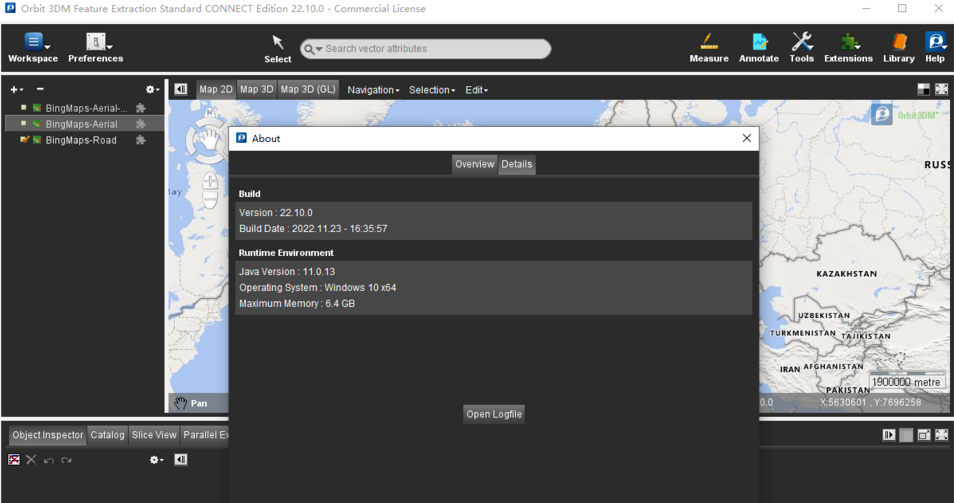
Task: Open the Edit dropdown menu
Action: coord(476,90)
